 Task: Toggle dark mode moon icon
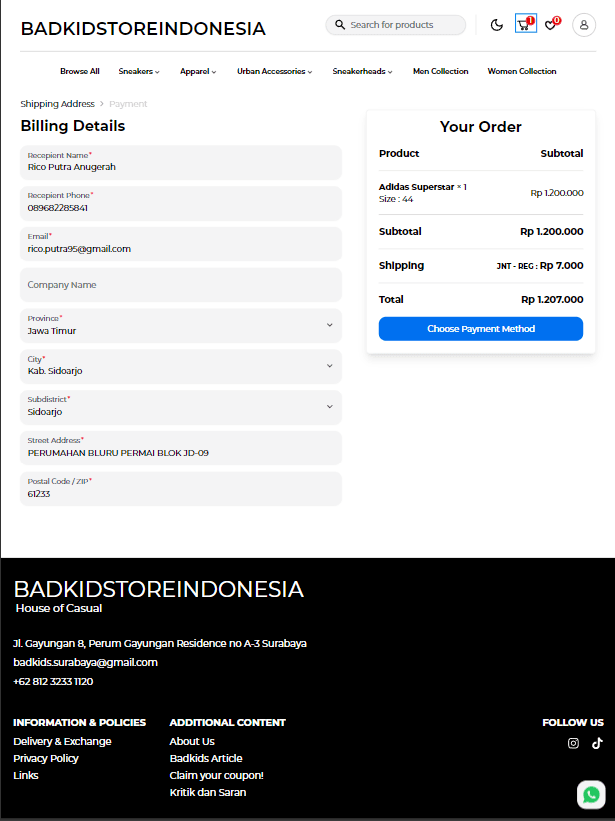click(497, 25)
